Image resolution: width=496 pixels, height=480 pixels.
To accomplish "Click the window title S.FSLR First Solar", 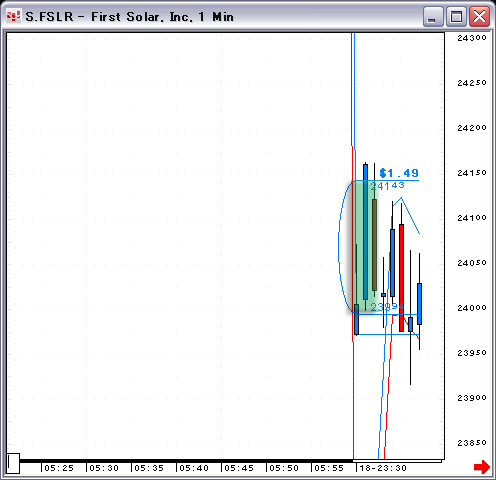I will 129,17.
